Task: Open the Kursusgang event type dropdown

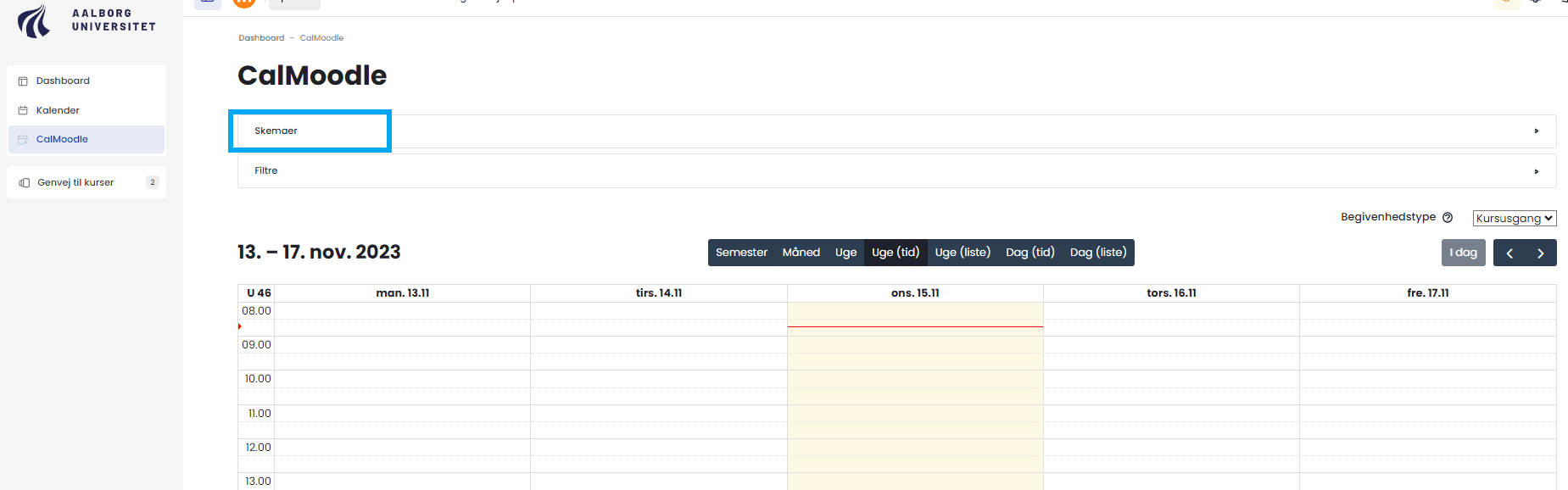Action: 1514,219
